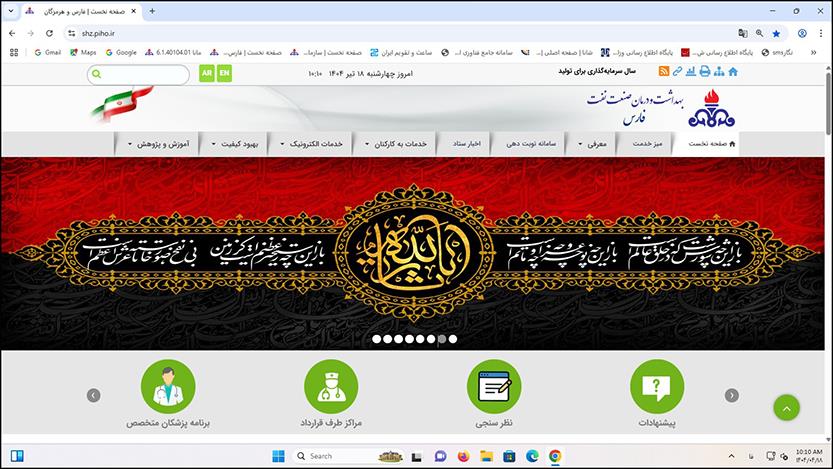Open the Chrome three-dot menu
Image resolution: width=833 pixels, height=469 pixels.
[821, 33]
